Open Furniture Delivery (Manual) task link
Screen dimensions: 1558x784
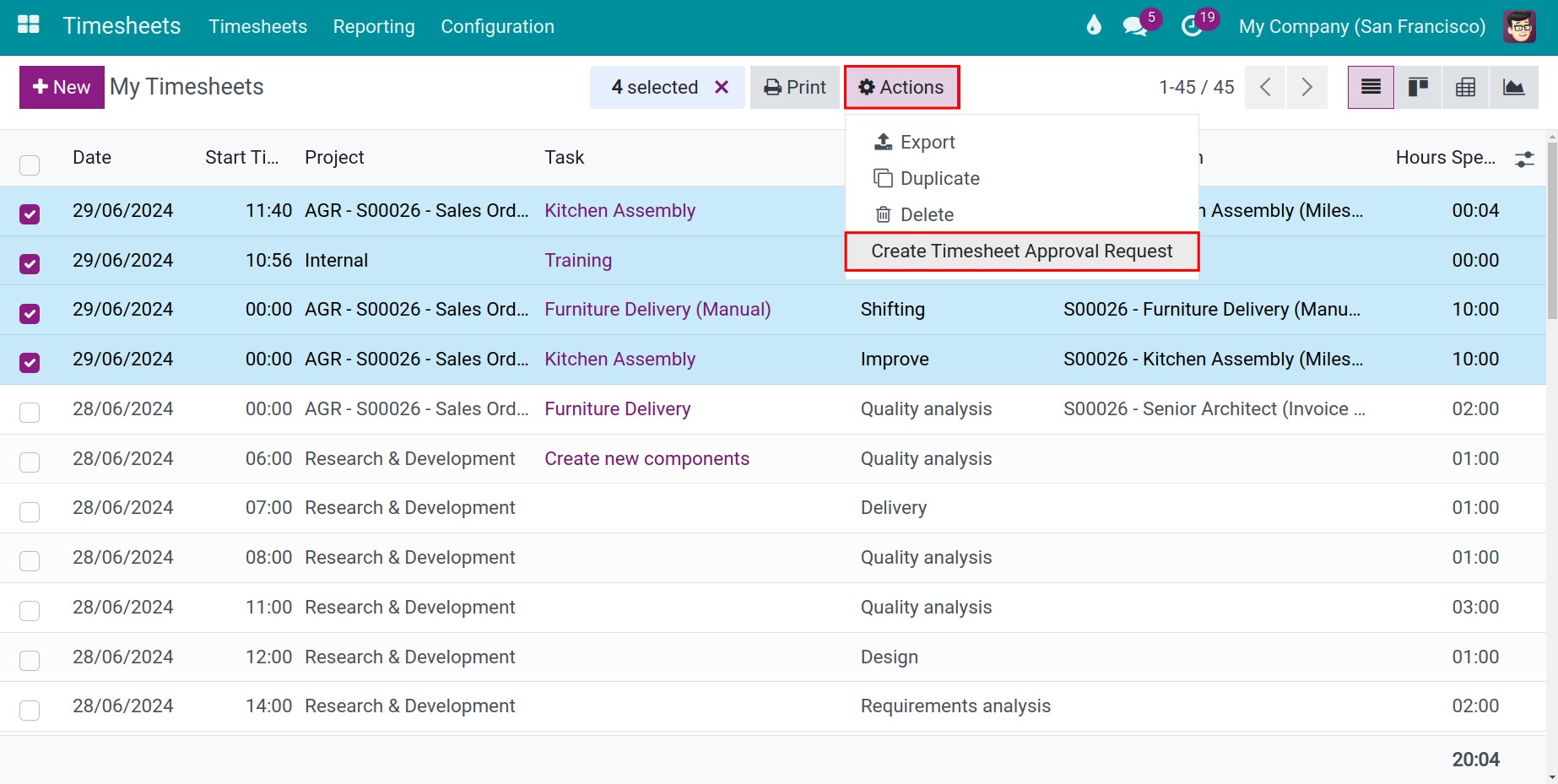click(x=657, y=310)
